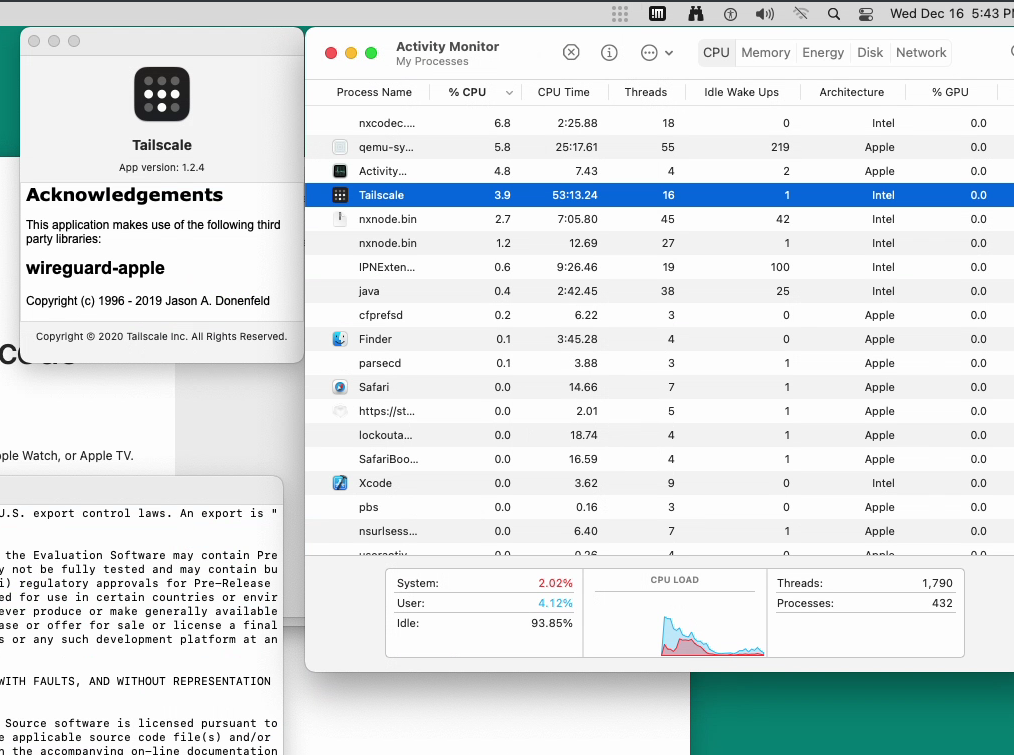Image resolution: width=1014 pixels, height=755 pixels.
Task: Open the % CPU column sort chevron
Action: (508, 92)
